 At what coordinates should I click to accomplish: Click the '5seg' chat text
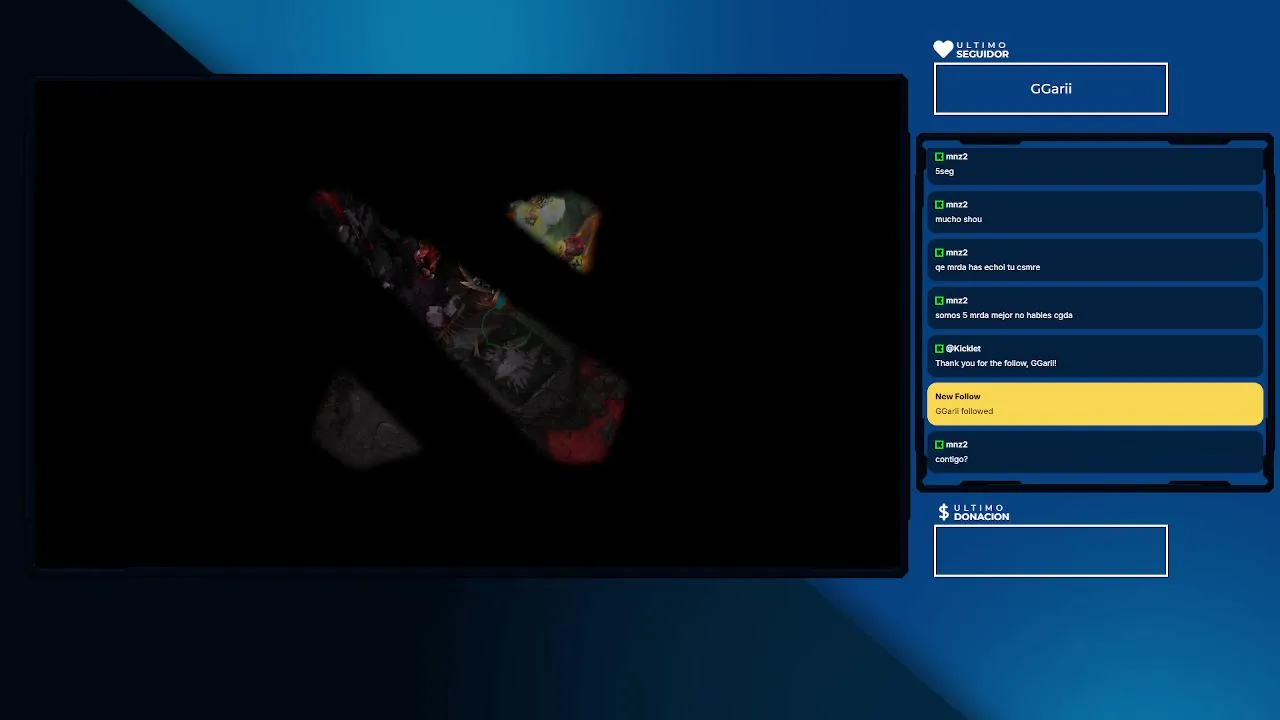[x=944, y=171]
